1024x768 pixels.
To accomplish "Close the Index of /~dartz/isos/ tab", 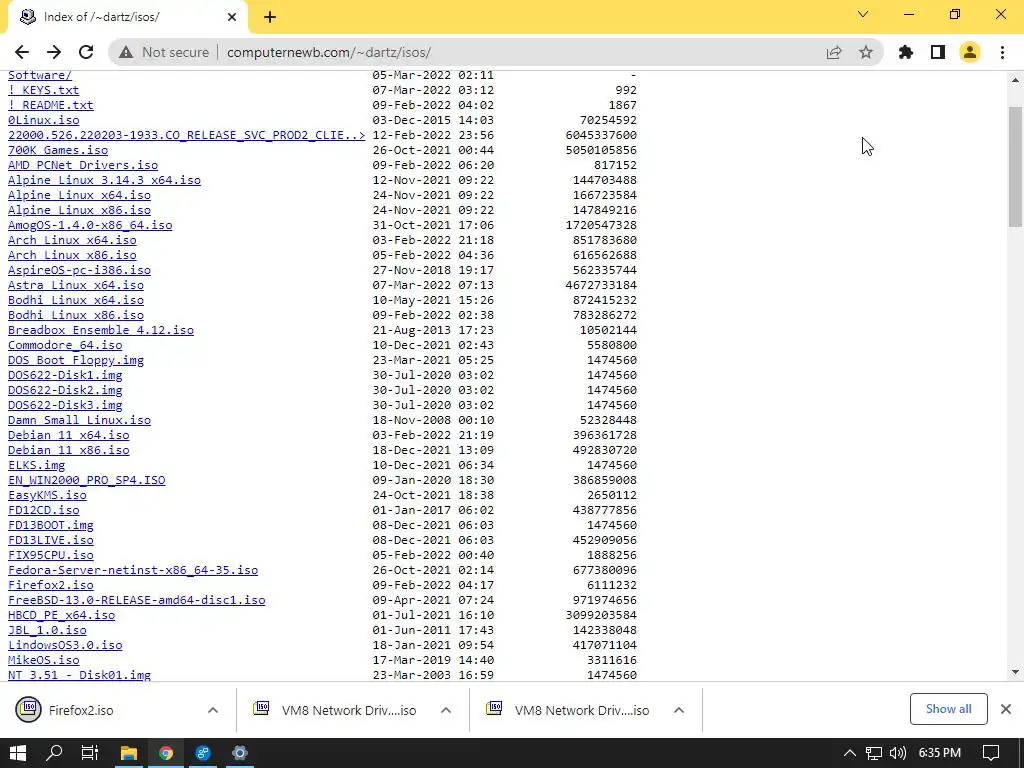I will pyautogui.click(x=232, y=17).
